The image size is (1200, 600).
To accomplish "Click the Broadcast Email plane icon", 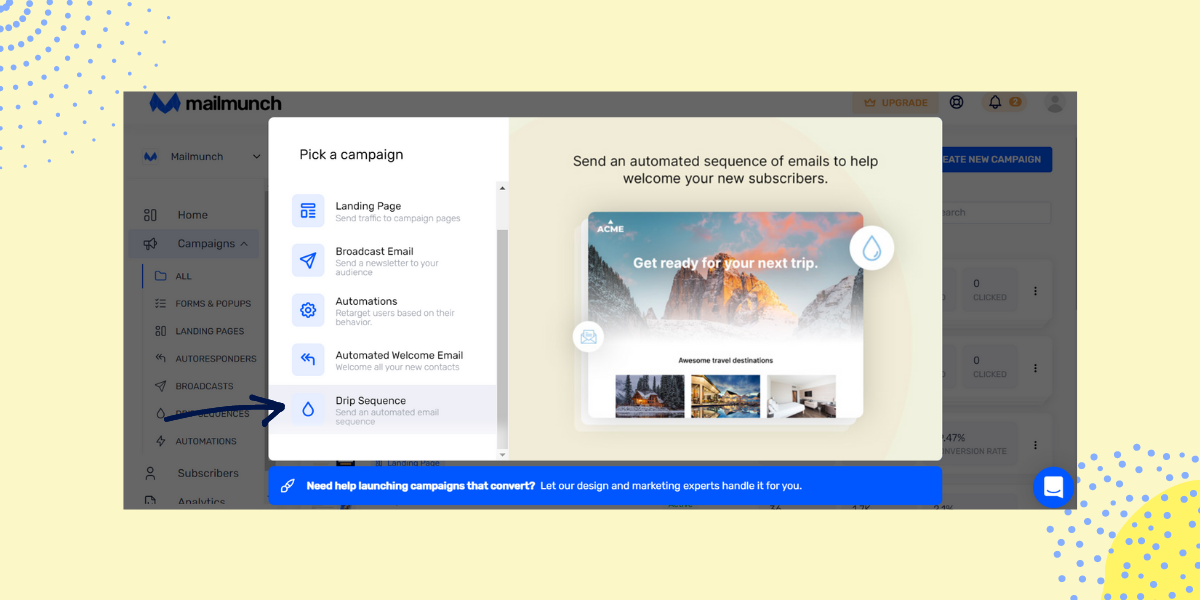I will [x=308, y=260].
